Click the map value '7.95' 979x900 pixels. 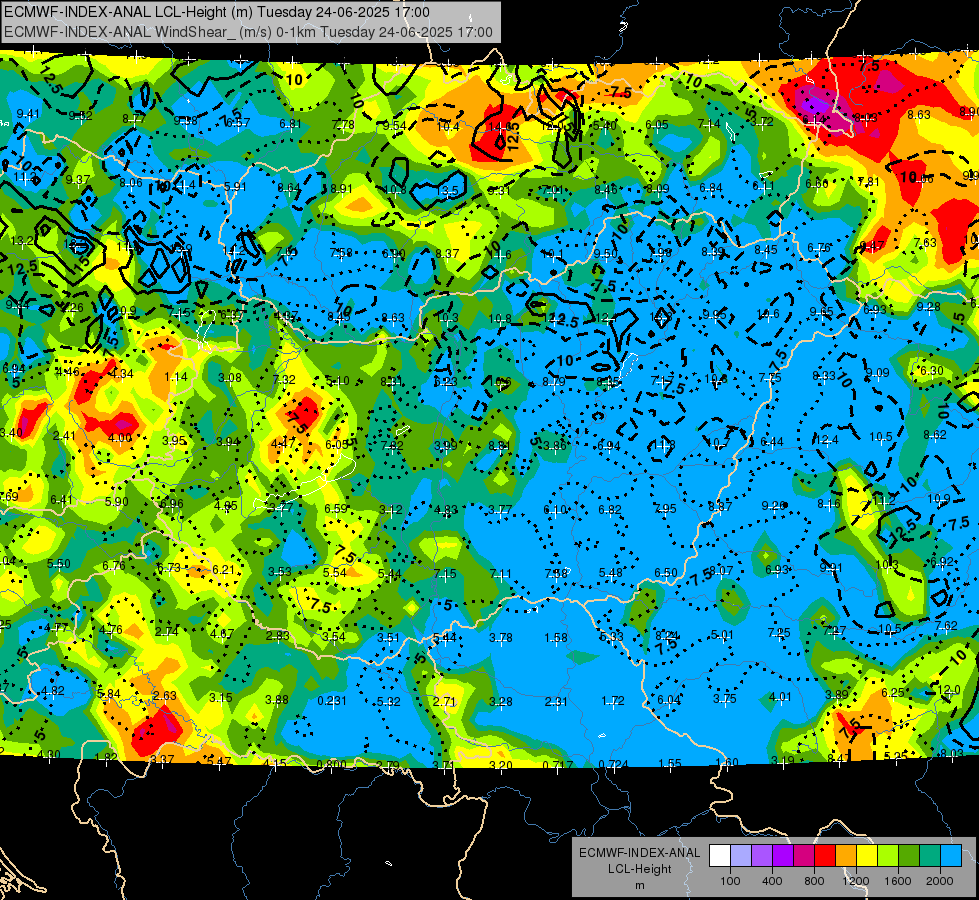tap(665, 508)
